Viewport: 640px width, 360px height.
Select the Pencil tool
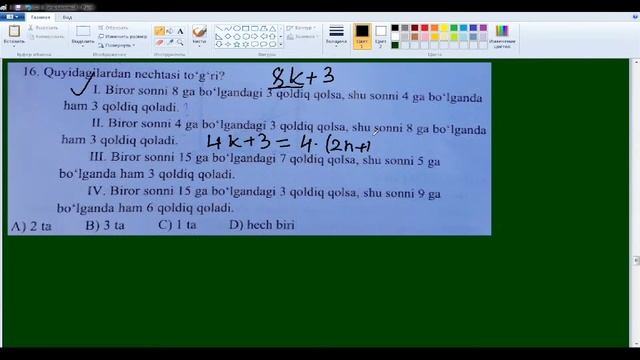coord(159,31)
